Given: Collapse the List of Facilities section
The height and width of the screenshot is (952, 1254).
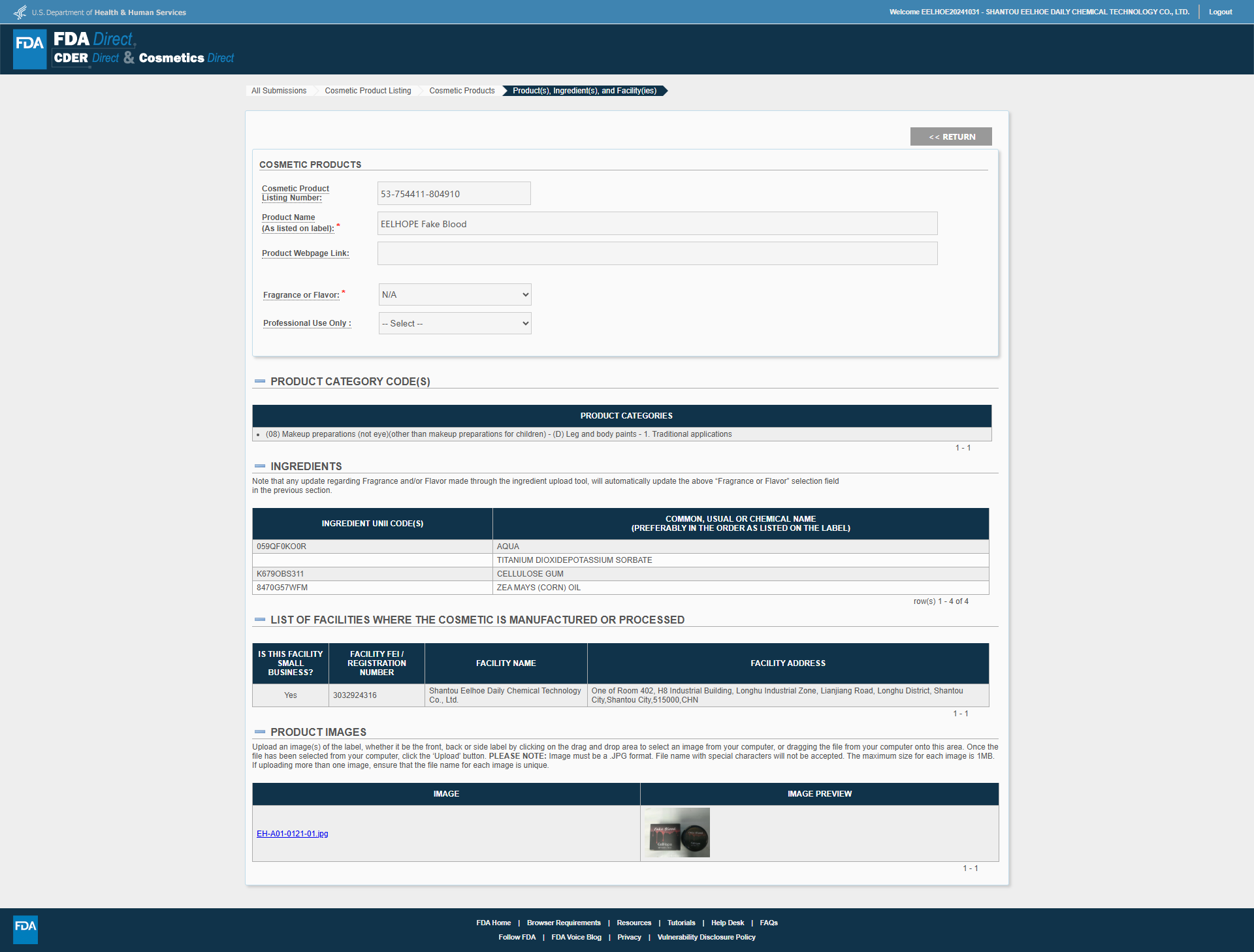Looking at the screenshot, I should click(260, 620).
